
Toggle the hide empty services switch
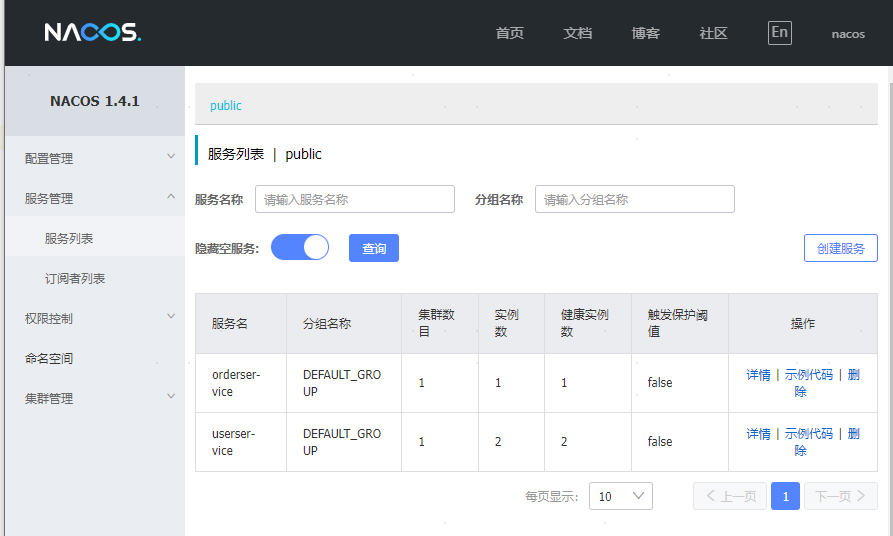(x=300, y=248)
